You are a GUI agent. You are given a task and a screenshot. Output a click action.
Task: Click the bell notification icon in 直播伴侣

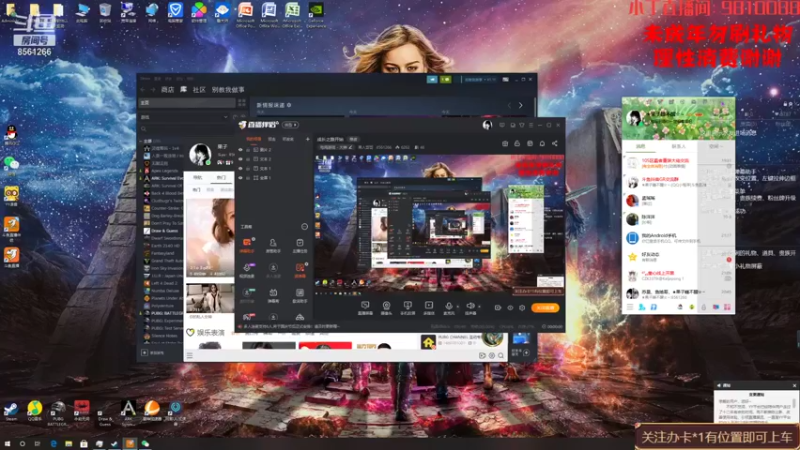coord(542,143)
